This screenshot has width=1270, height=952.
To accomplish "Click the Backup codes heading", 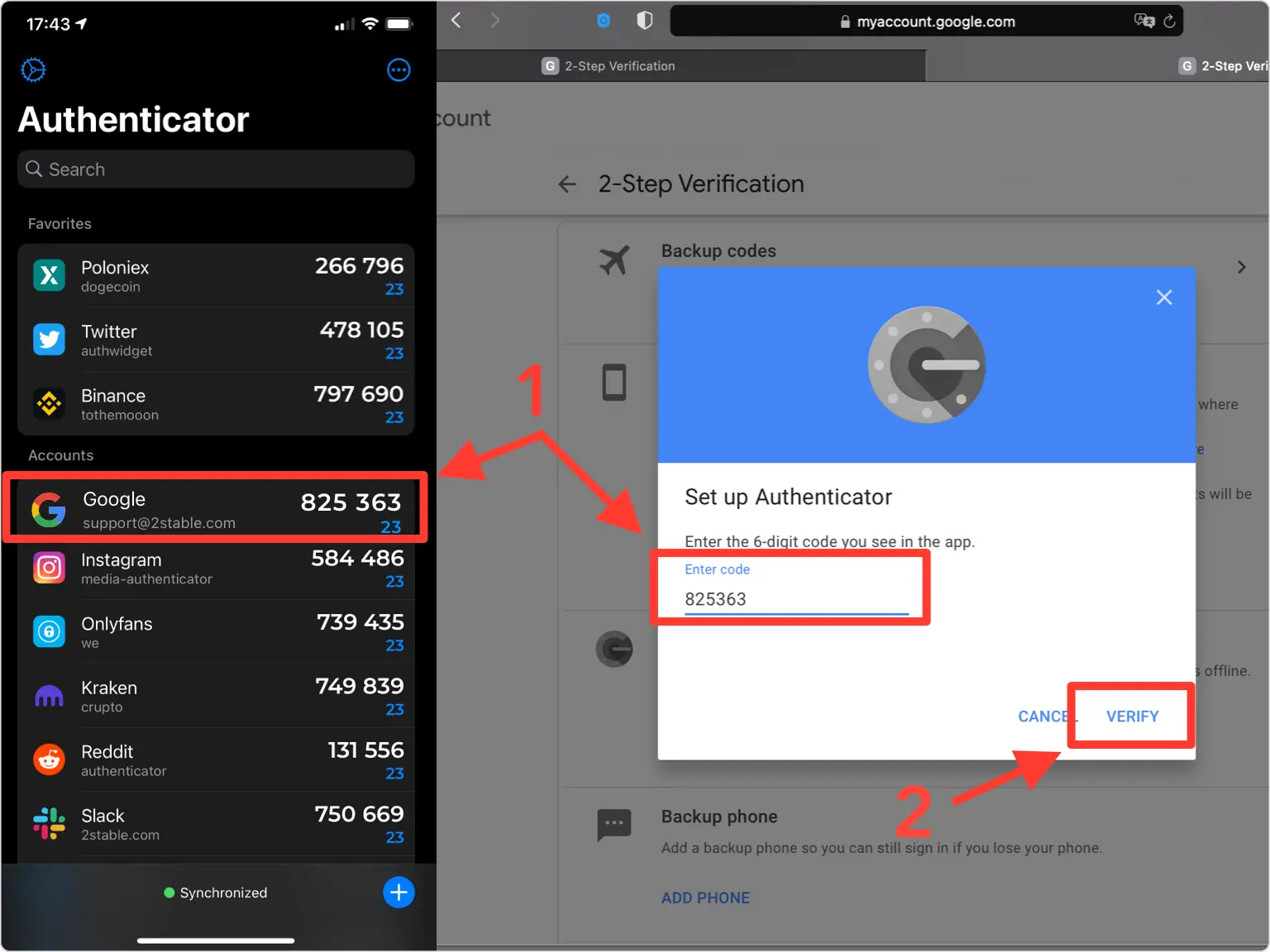I will point(719,251).
